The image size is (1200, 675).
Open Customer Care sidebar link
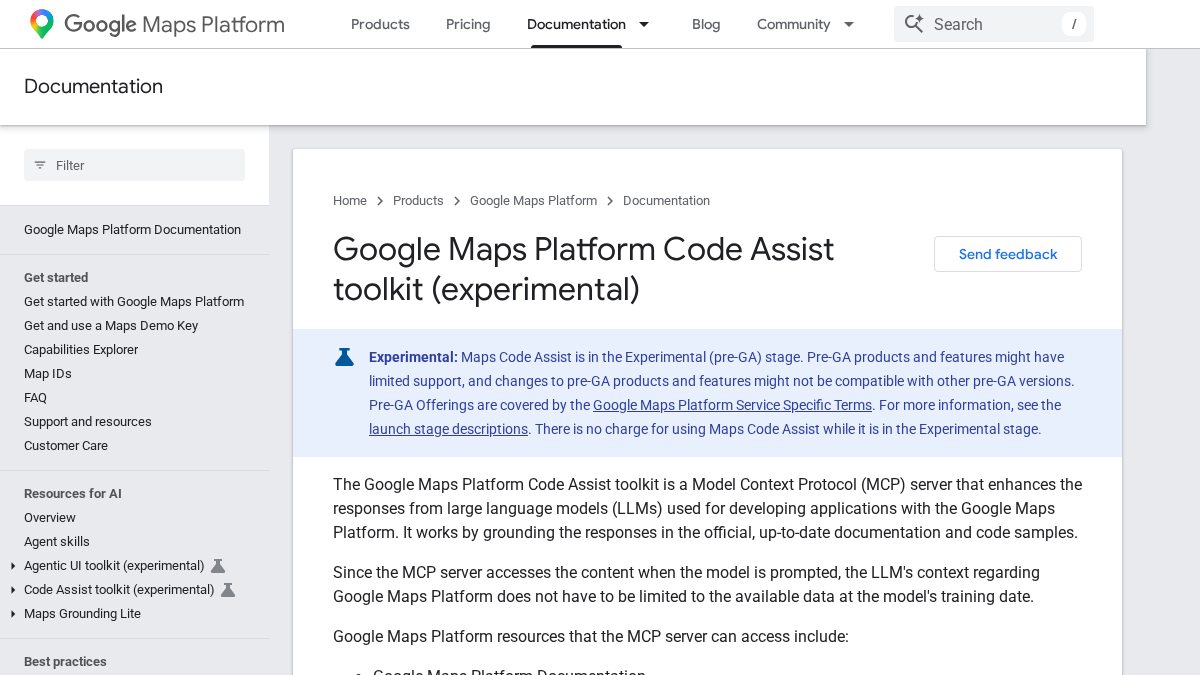(66, 446)
